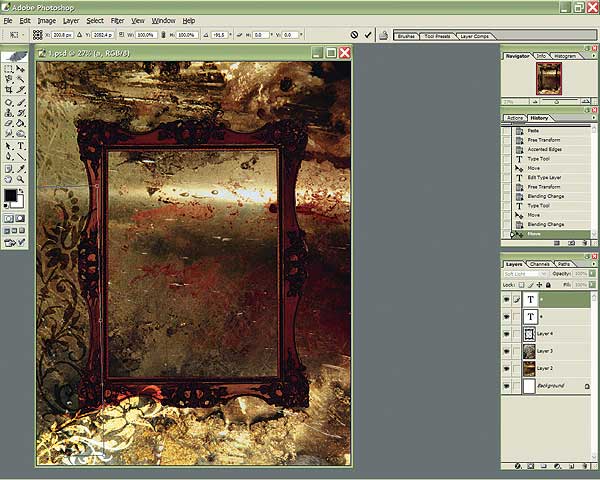Toggle visibility of Layer 2
This screenshot has height=480, width=600.
coord(507,368)
